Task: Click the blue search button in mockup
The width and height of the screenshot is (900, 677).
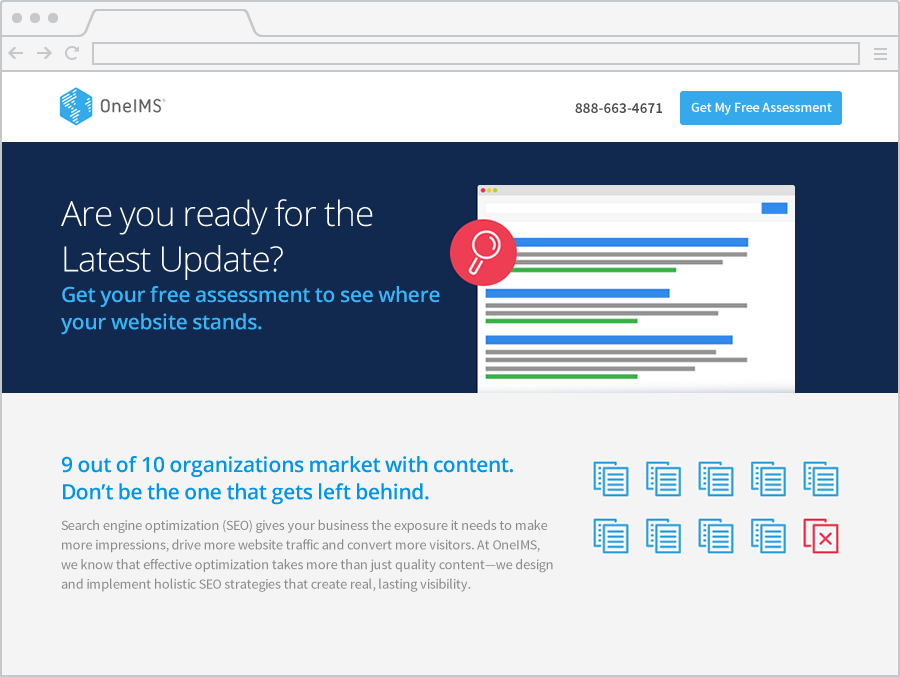Action: point(774,208)
